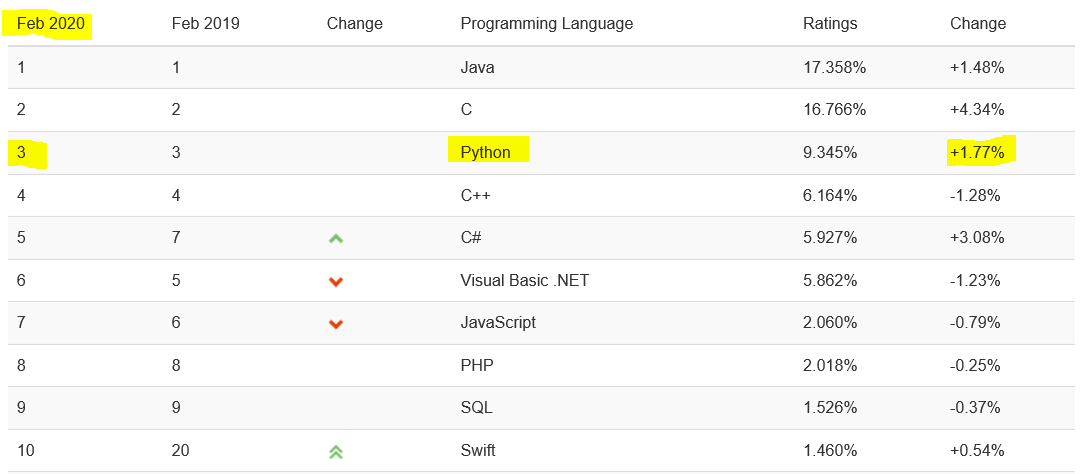1081x474 pixels.
Task: Click the red down arrow for Visual Basic .NET
Action: click(336, 281)
